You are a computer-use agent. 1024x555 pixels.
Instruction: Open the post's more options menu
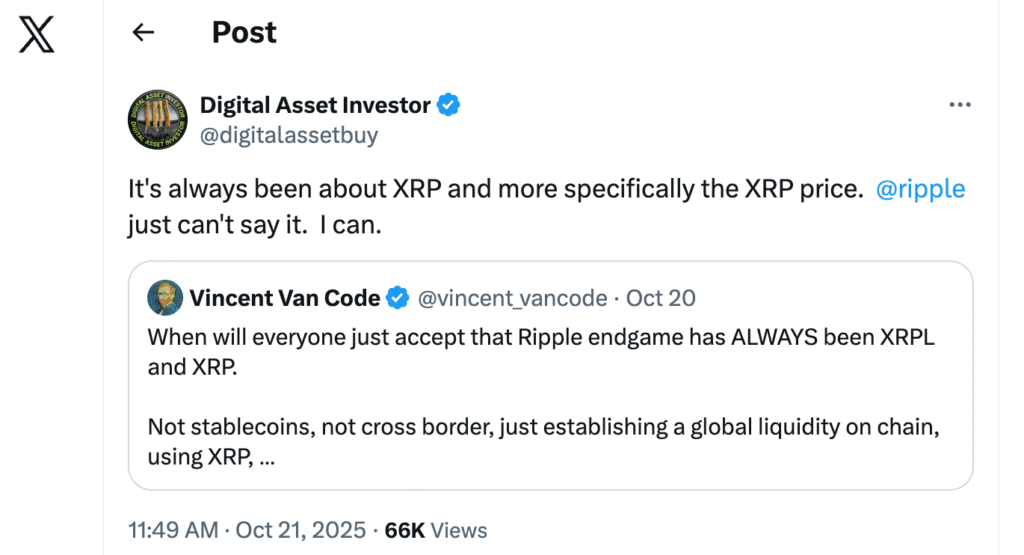point(959,105)
